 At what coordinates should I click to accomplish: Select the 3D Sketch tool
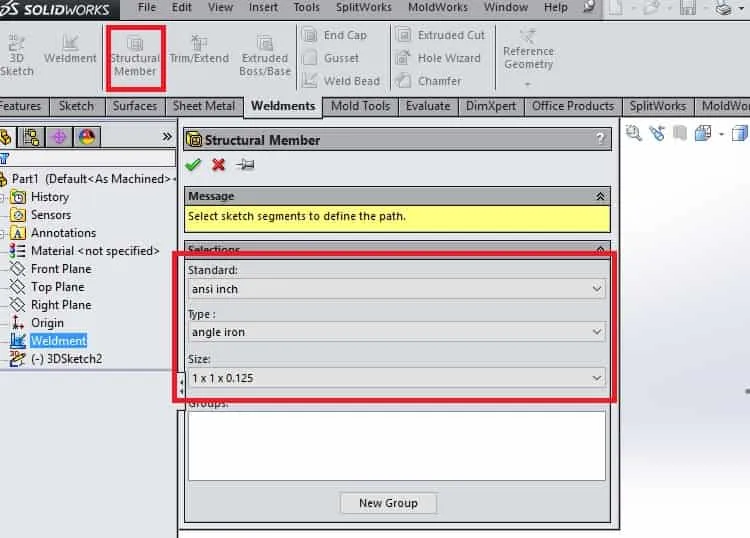[x=16, y=55]
